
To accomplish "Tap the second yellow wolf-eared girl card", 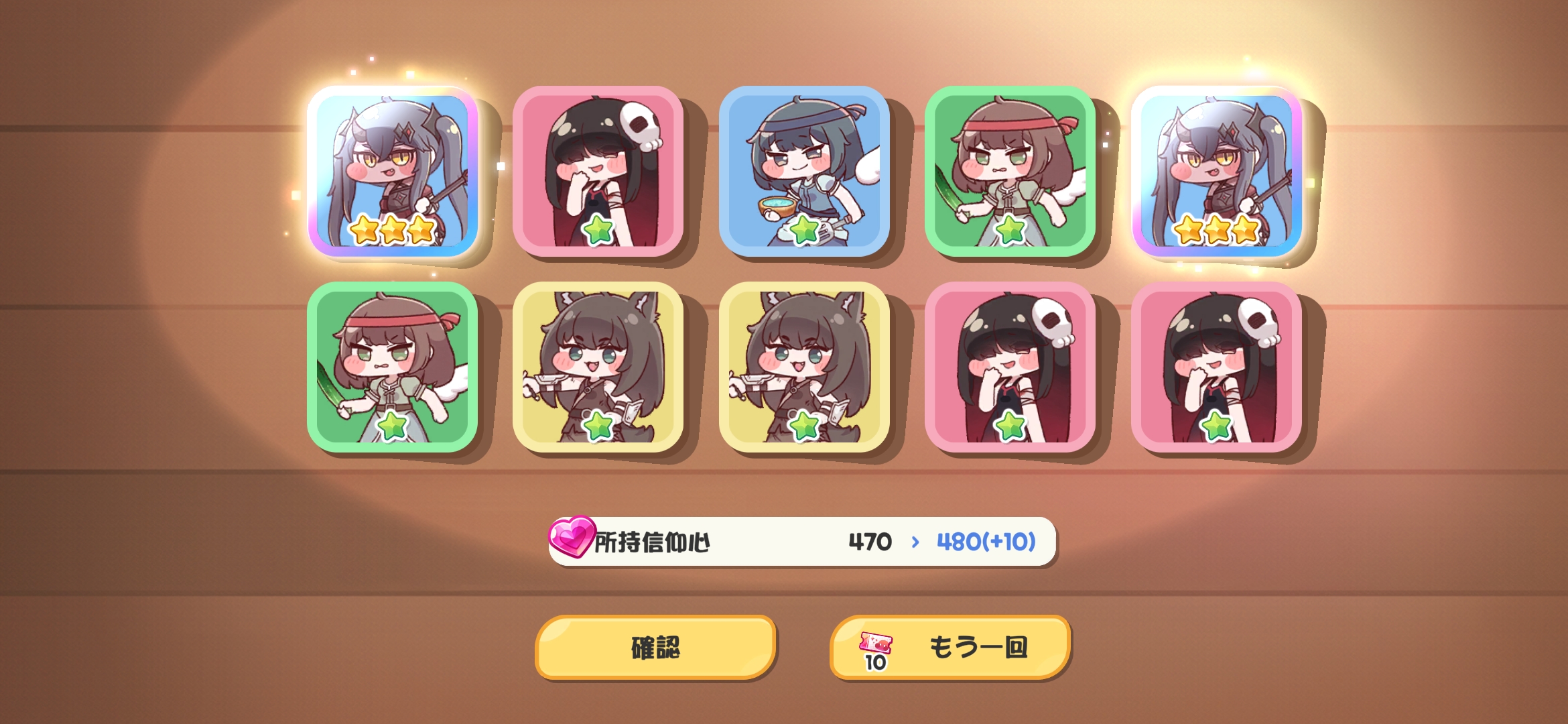I will tap(804, 367).
